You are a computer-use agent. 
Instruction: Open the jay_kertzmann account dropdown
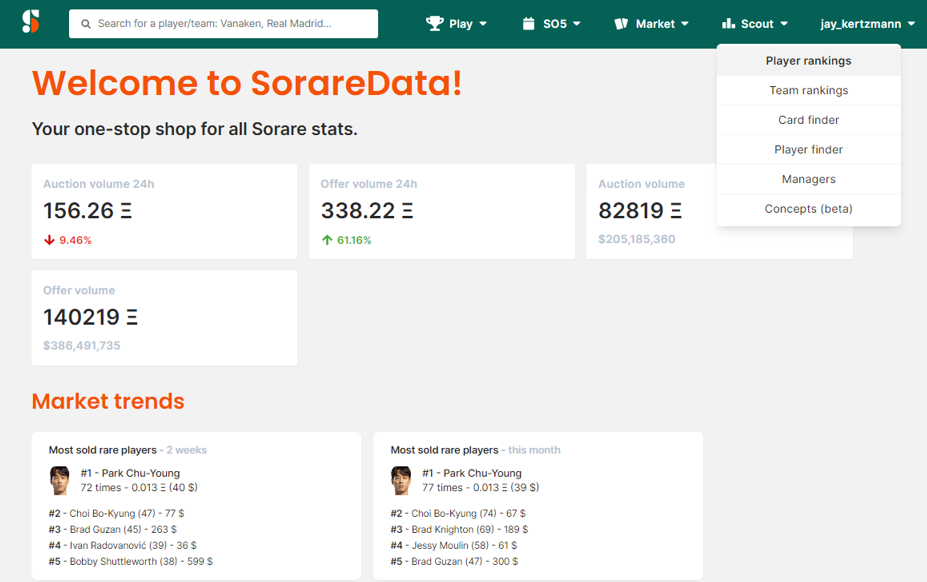click(867, 24)
